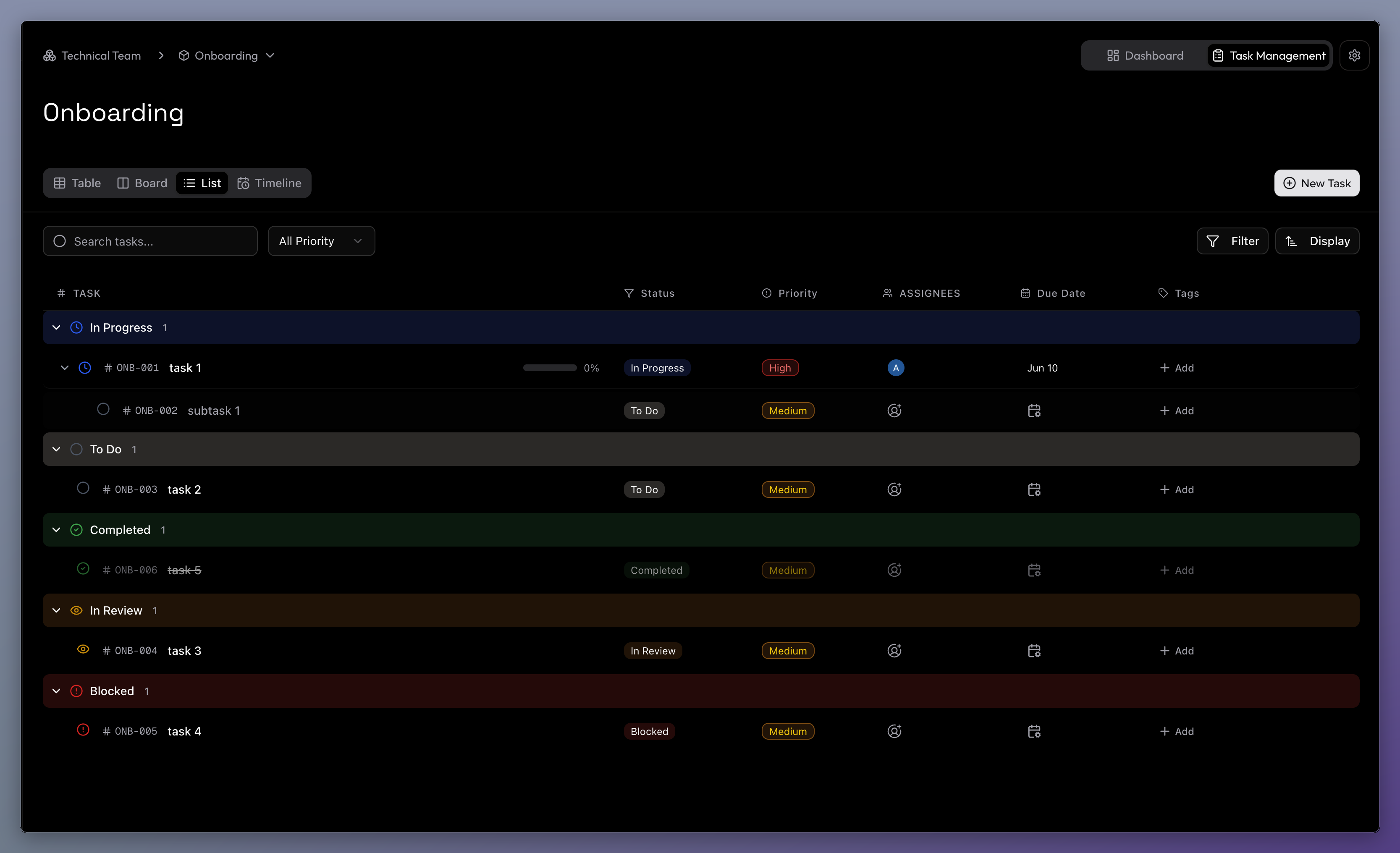1400x853 pixels.
Task: Click the In Progress group clock icon
Action: tap(76, 328)
